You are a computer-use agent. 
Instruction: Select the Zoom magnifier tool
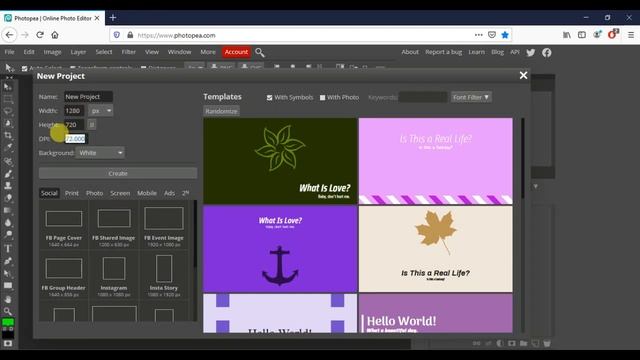coord(8,311)
